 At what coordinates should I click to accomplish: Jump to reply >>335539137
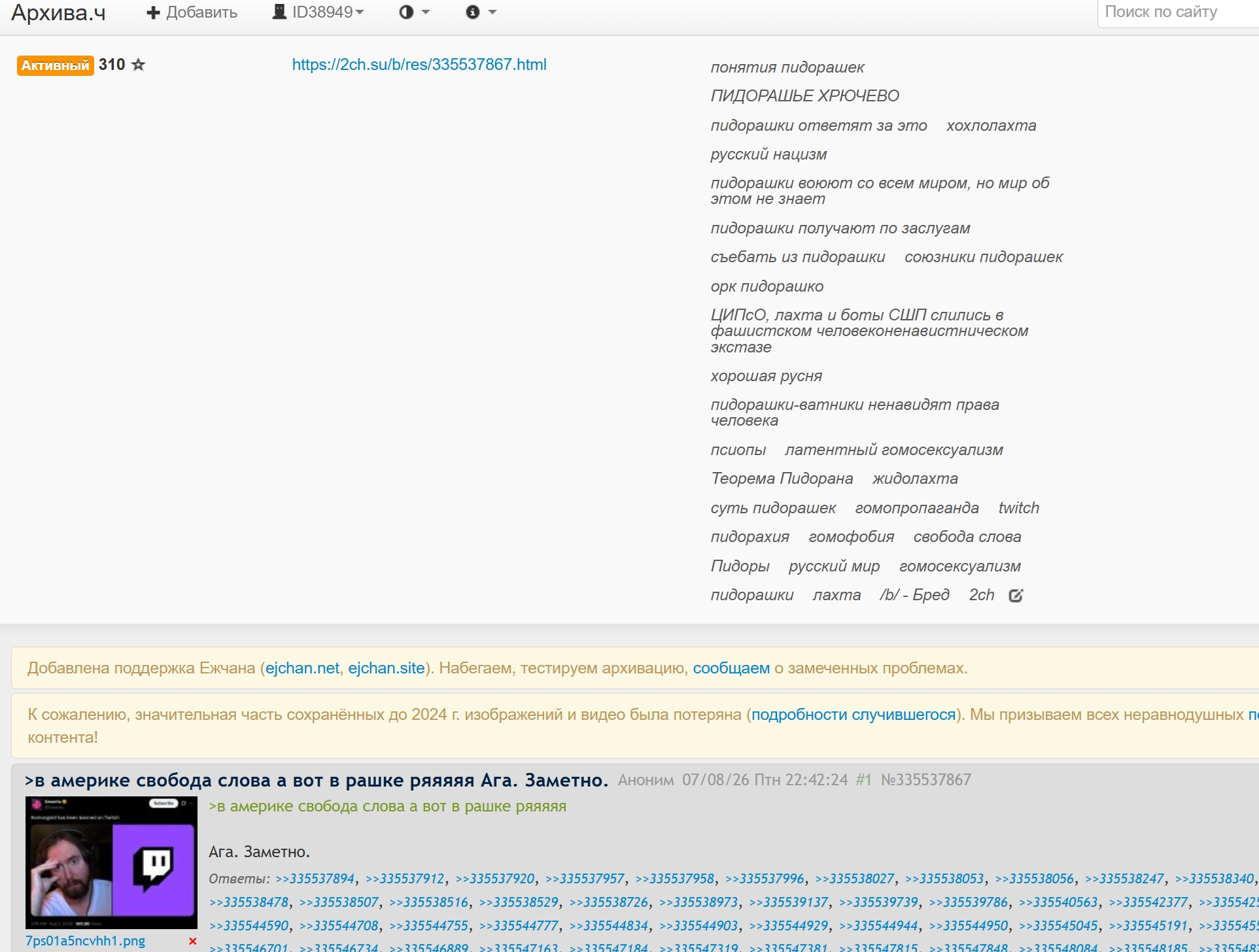pos(789,902)
